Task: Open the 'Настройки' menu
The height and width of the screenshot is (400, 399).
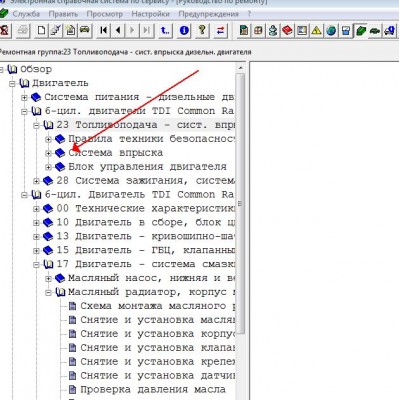Action: [x=150, y=14]
